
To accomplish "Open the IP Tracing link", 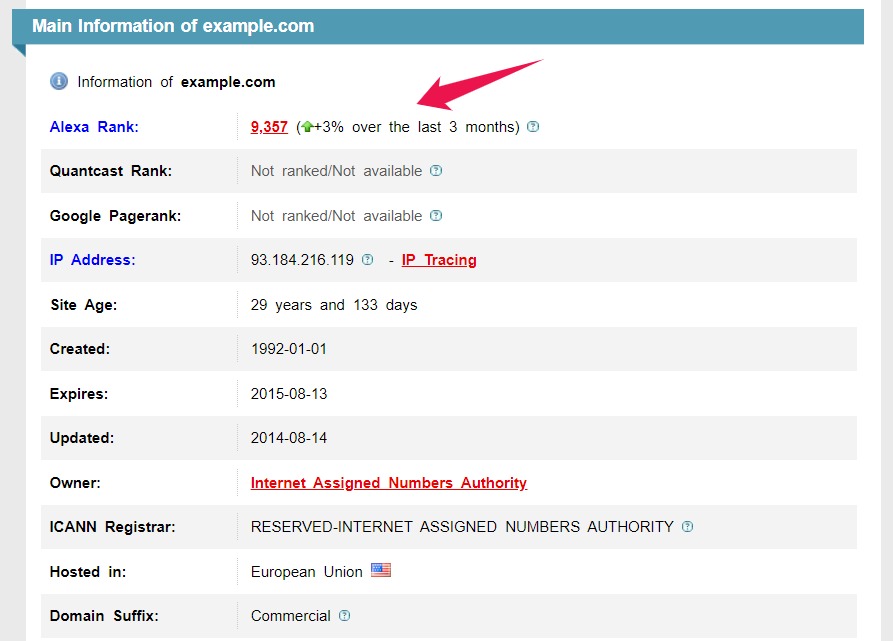I will point(439,260).
